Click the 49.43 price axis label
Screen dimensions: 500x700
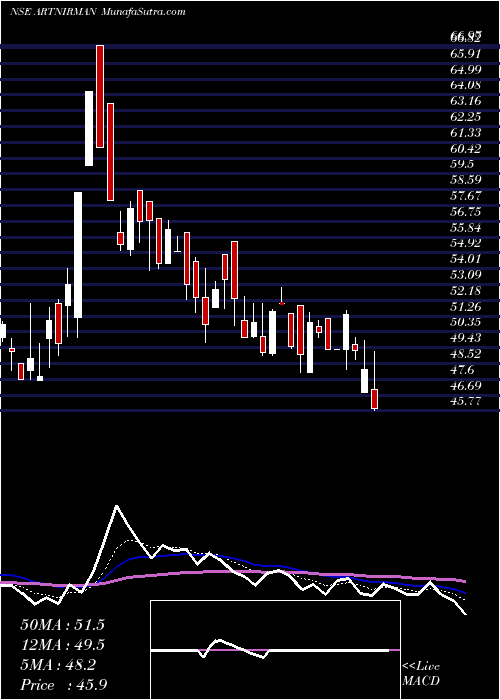(x=467, y=338)
